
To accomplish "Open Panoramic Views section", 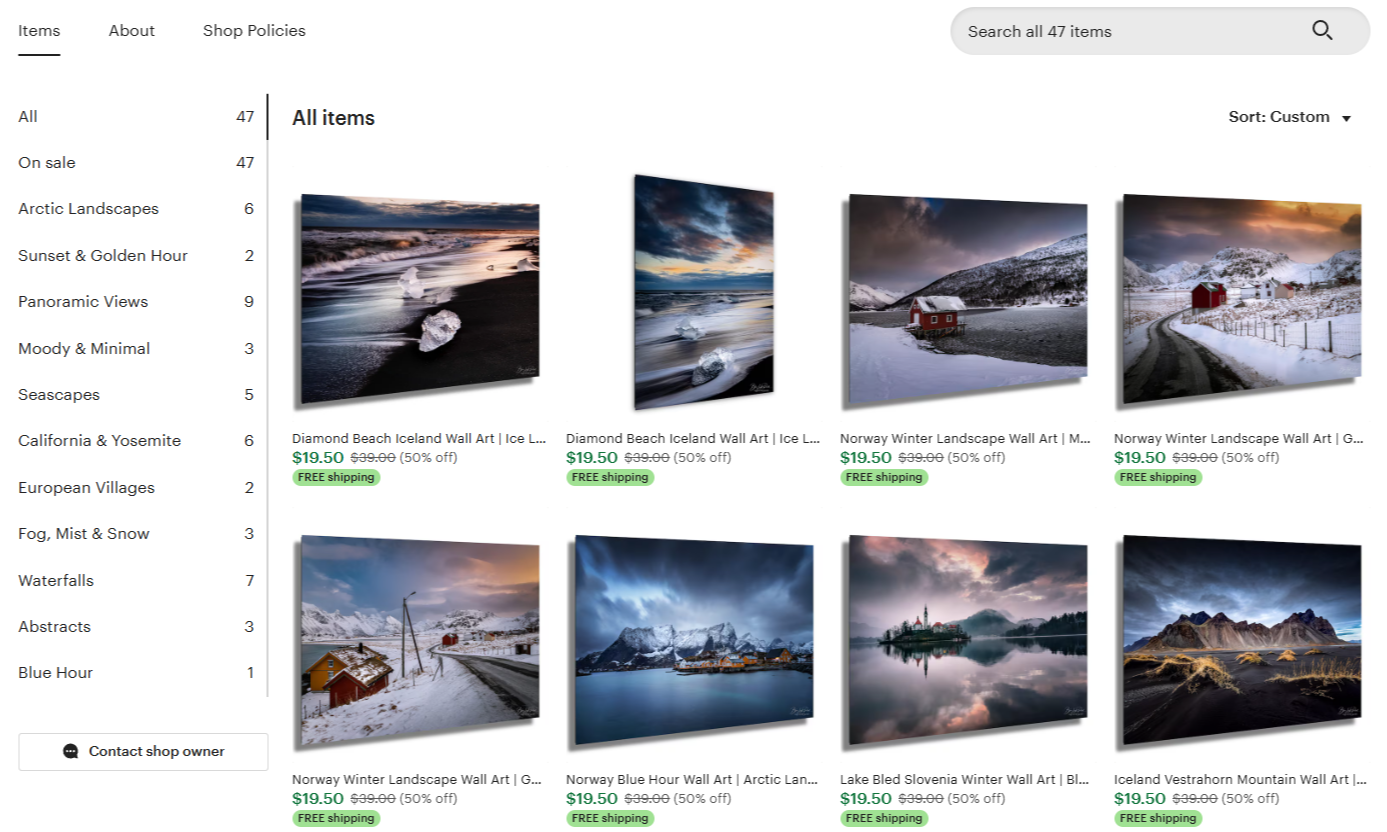I will tap(136, 302).
